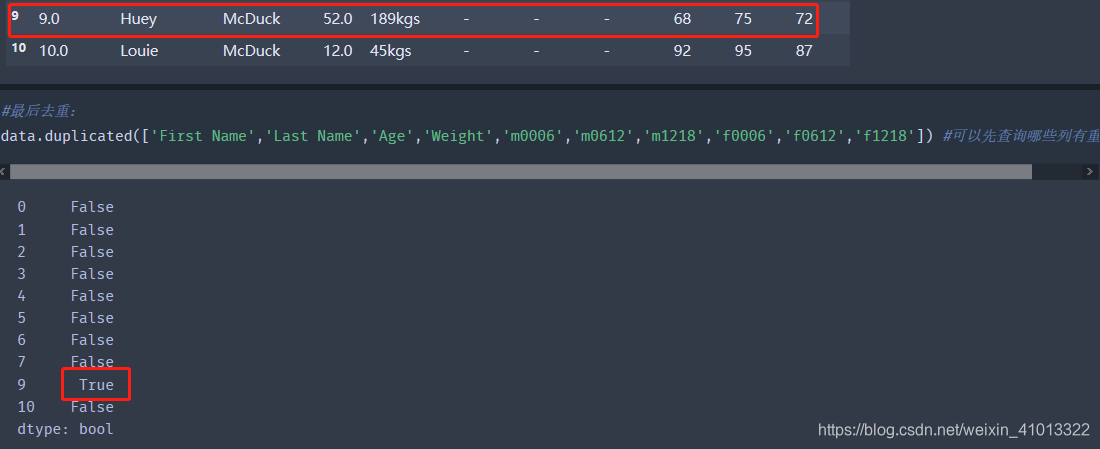Click 'McDuck' in the Huey row
Image resolution: width=1100 pixels, height=449 pixels.
tap(251, 19)
